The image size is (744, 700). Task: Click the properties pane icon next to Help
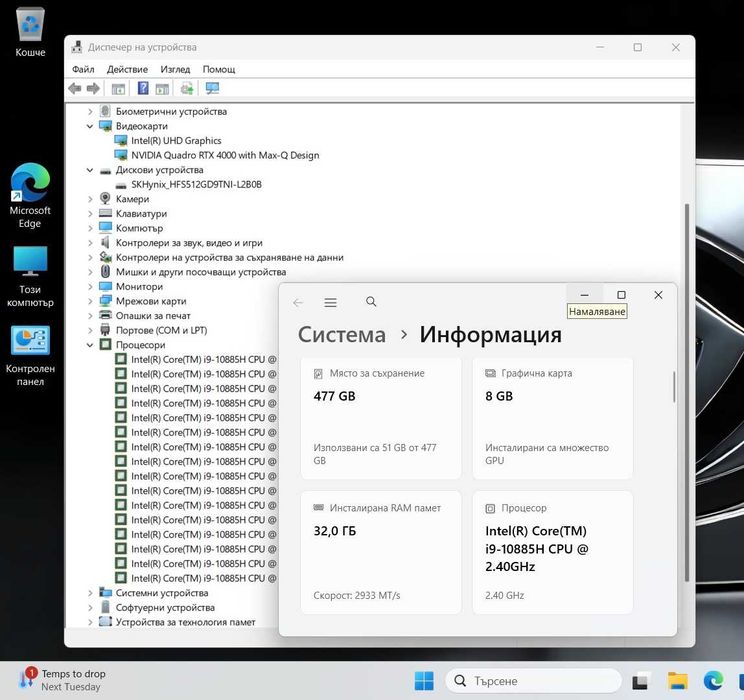coord(162,88)
